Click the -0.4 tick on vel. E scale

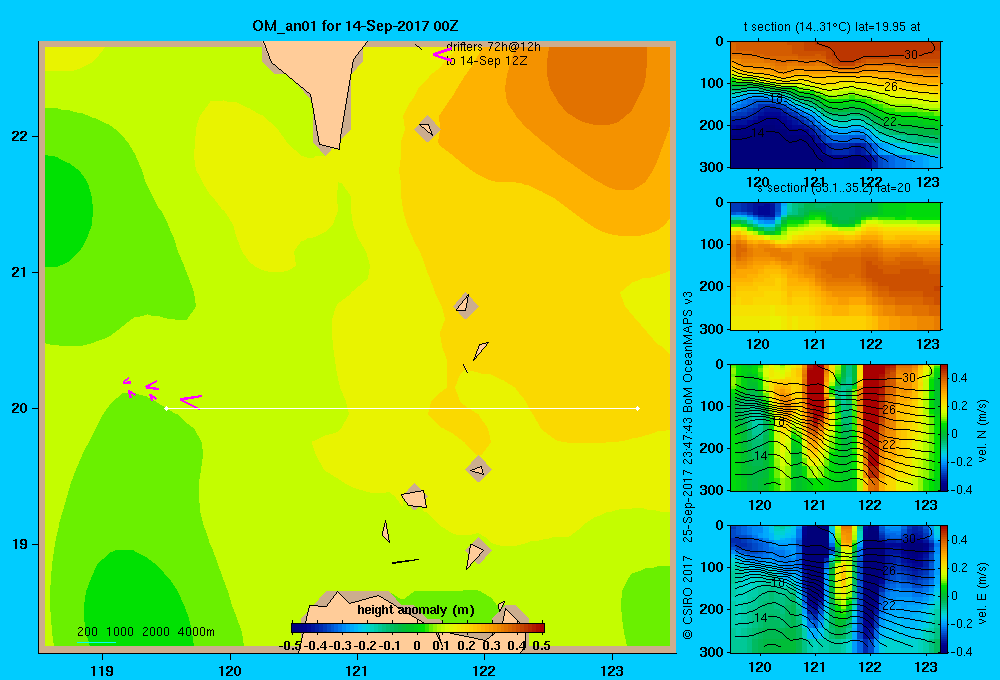[961, 651]
